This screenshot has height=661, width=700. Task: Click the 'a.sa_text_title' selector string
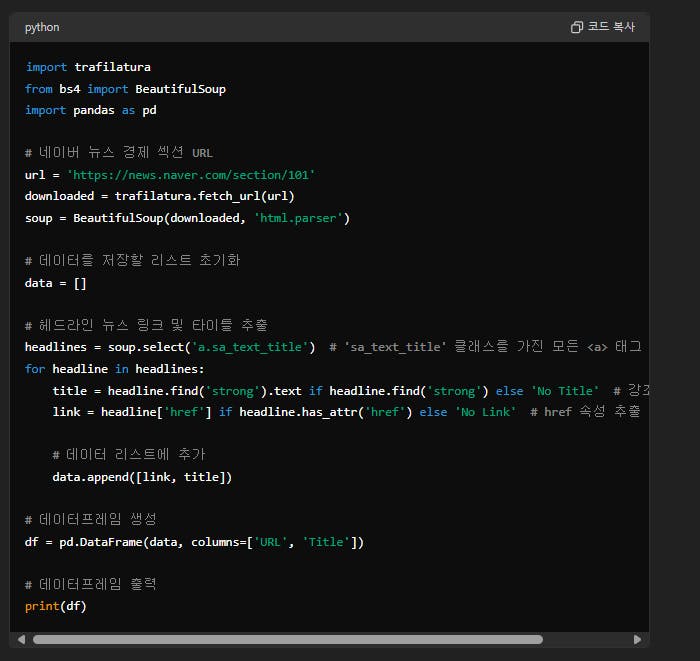(x=250, y=347)
